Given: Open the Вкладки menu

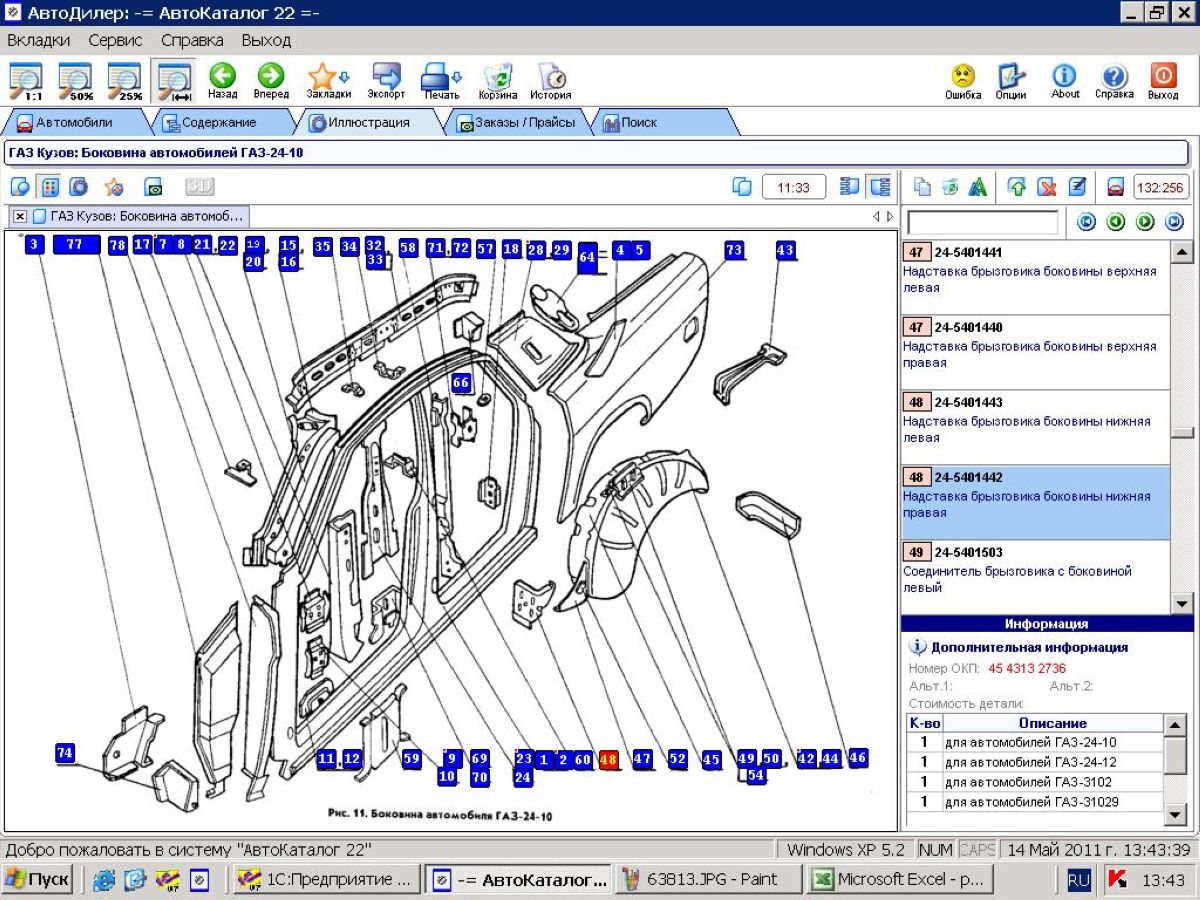Looking at the screenshot, I should 39,41.
